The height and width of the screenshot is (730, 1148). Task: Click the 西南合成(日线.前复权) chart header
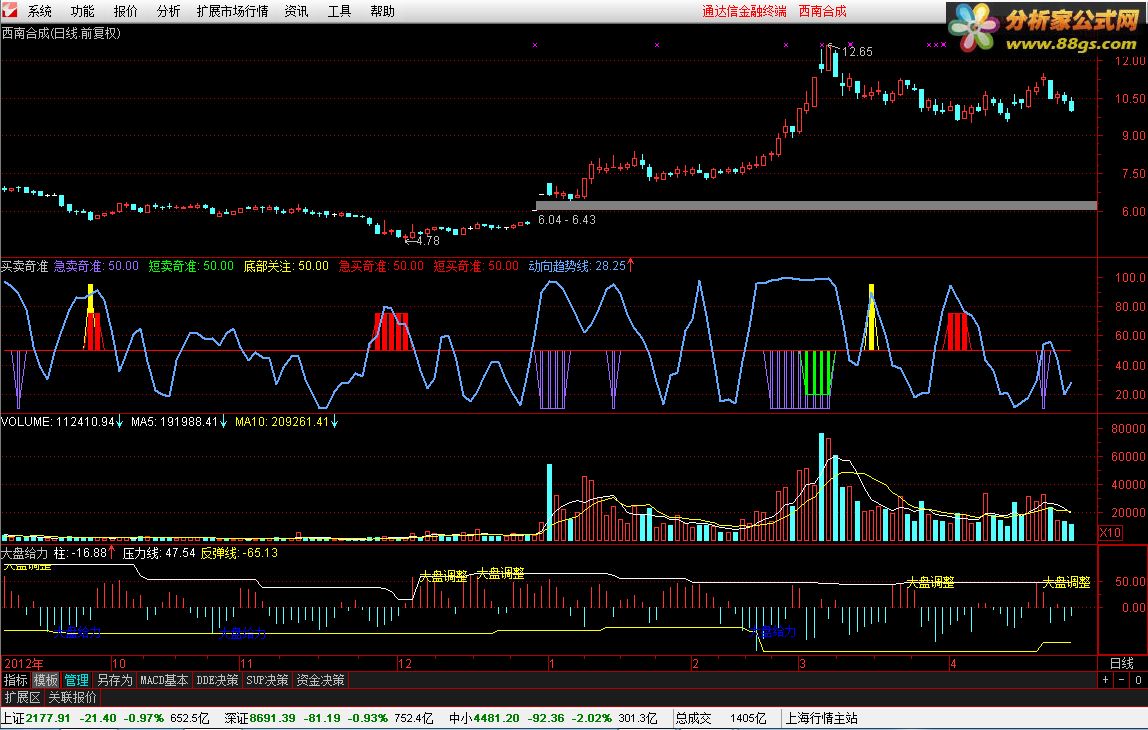61,33
